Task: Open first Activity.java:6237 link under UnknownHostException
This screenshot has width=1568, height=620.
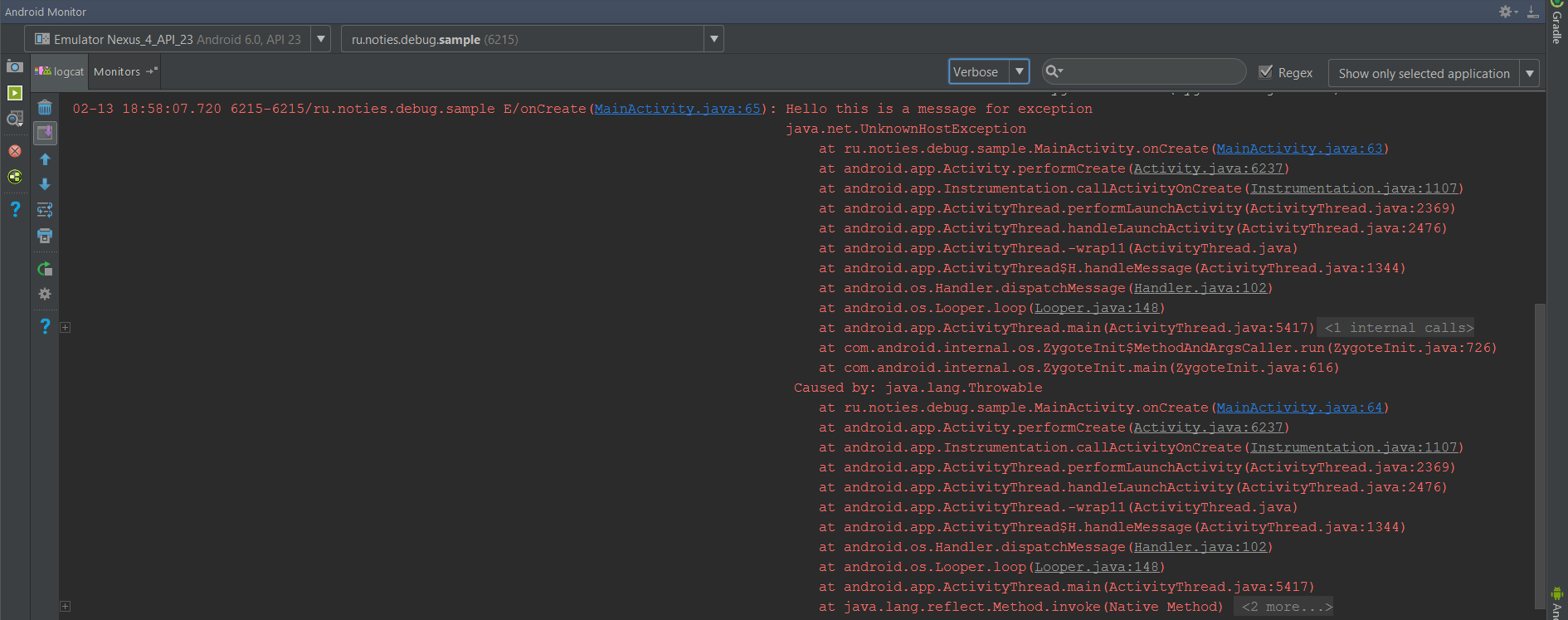Action: pos(1208,168)
